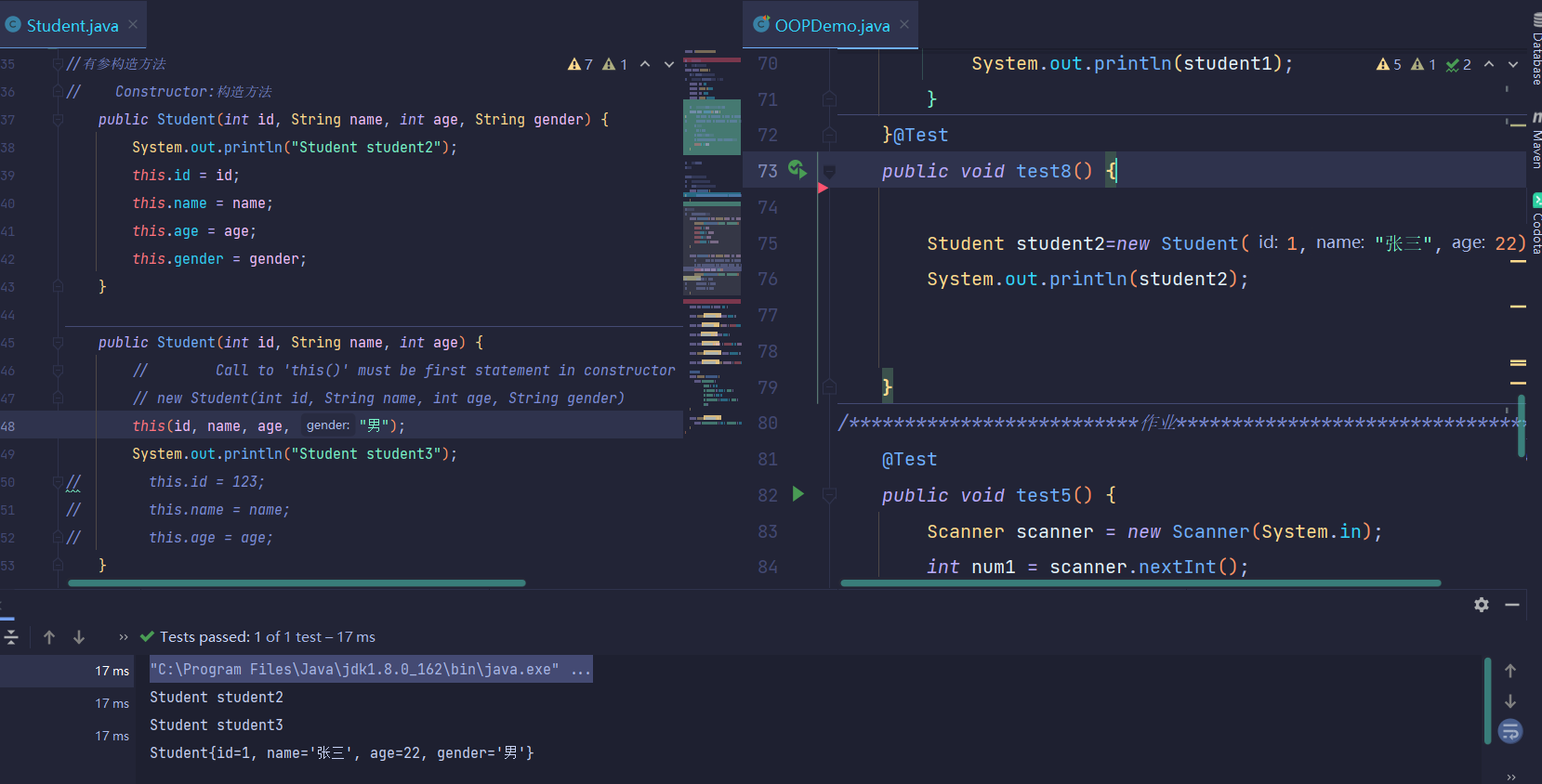Viewport: 1542px width, 784px height.
Task: Click yellow warning stripe marker near line 75
Action: click(x=1518, y=262)
